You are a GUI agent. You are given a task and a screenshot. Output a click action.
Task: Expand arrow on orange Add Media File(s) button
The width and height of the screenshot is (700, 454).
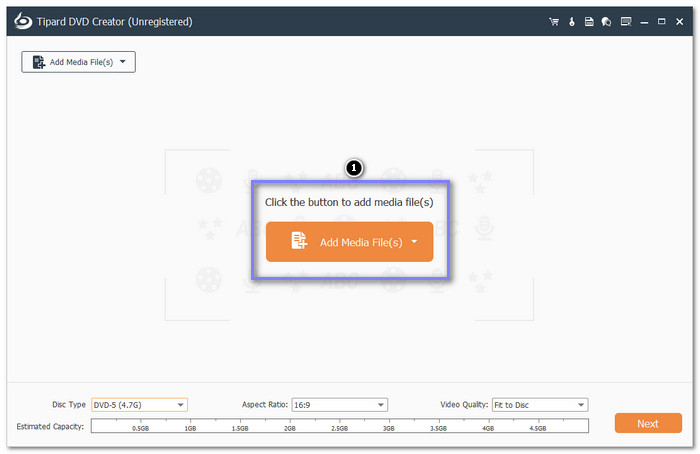point(414,242)
